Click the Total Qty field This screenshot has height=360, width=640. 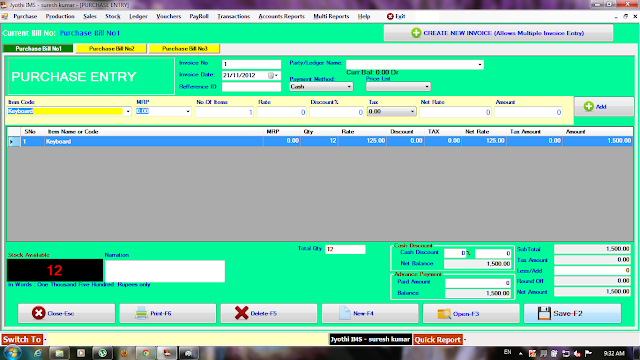click(345, 249)
